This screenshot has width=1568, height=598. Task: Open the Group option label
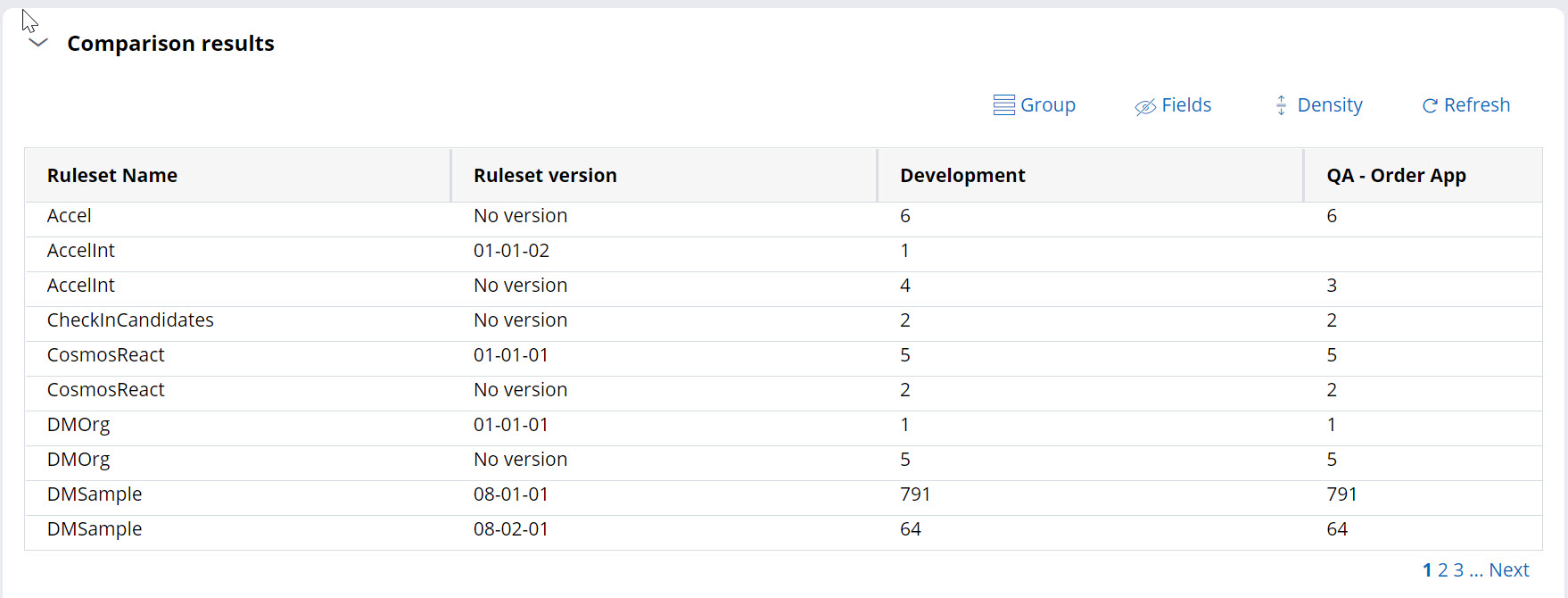point(1048,105)
